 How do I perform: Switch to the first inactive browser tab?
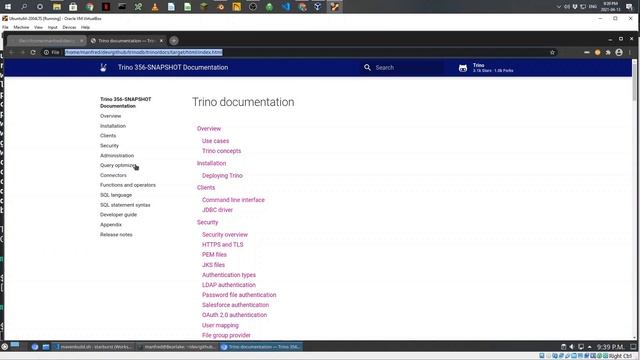(46, 41)
